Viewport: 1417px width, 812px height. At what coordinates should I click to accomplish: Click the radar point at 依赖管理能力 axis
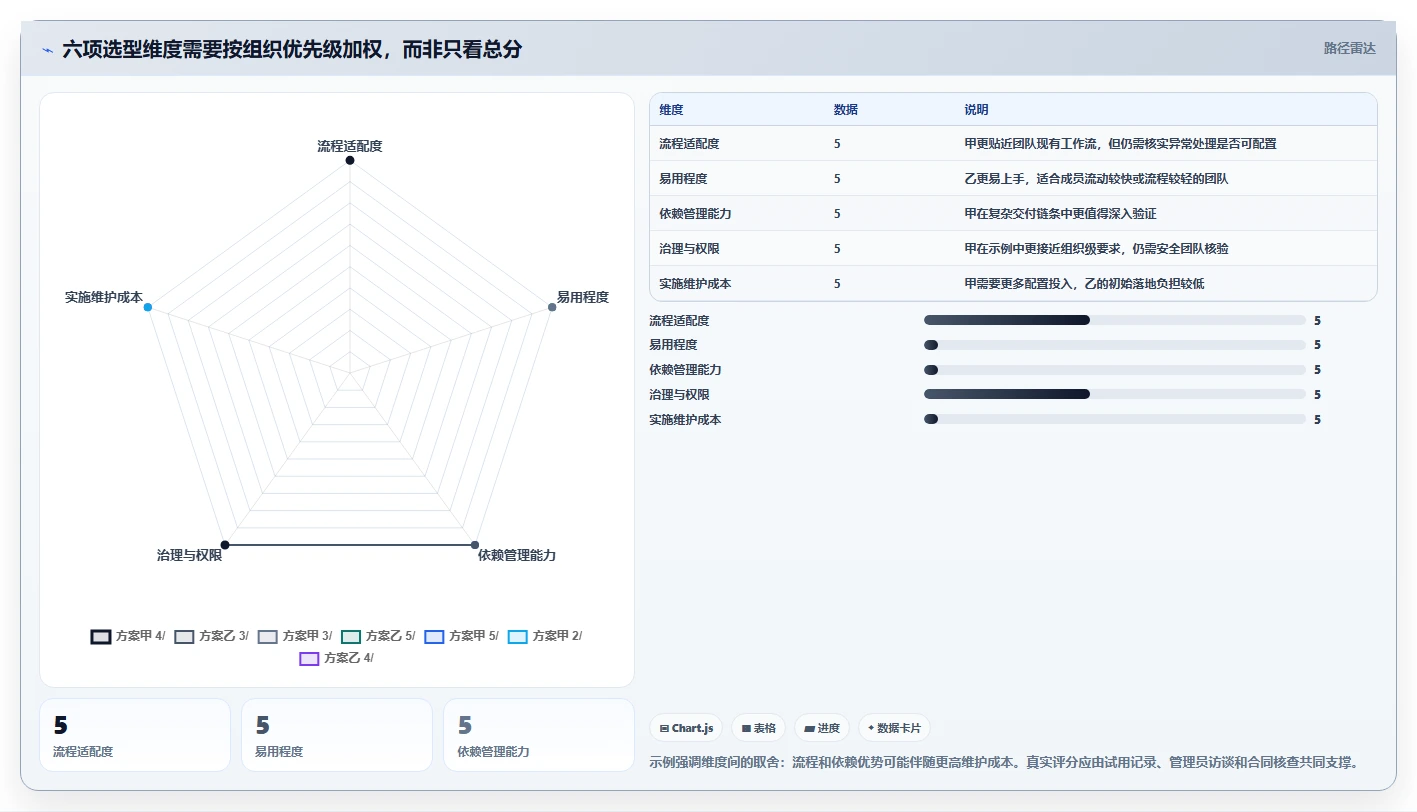[x=475, y=545]
